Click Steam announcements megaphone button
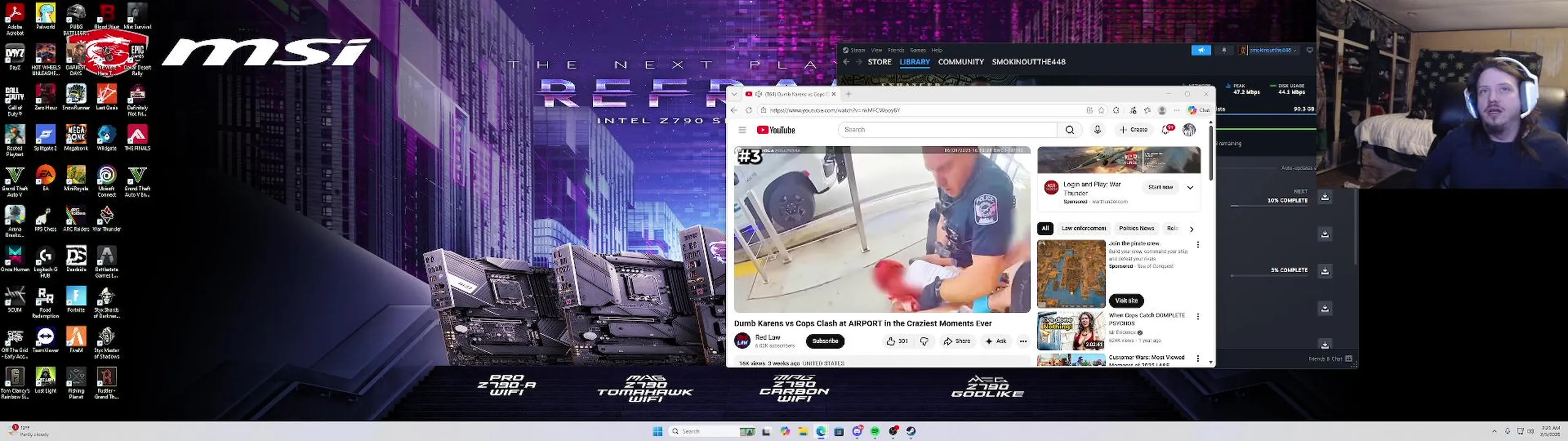Image resolution: width=1568 pixels, height=441 pixels. point(1201,50)
